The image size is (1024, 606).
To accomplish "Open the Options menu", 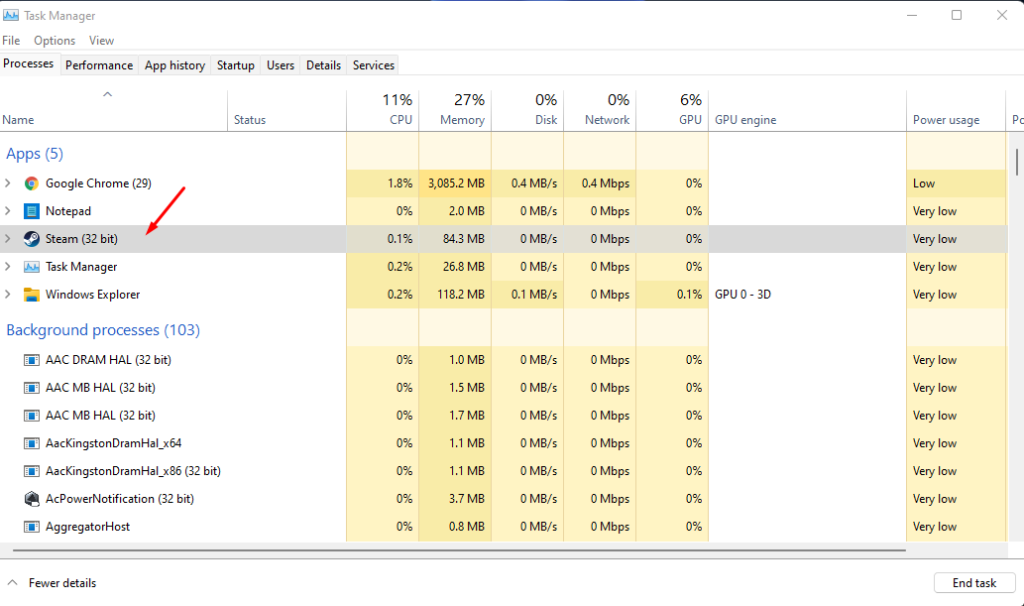I will [55, 40].
